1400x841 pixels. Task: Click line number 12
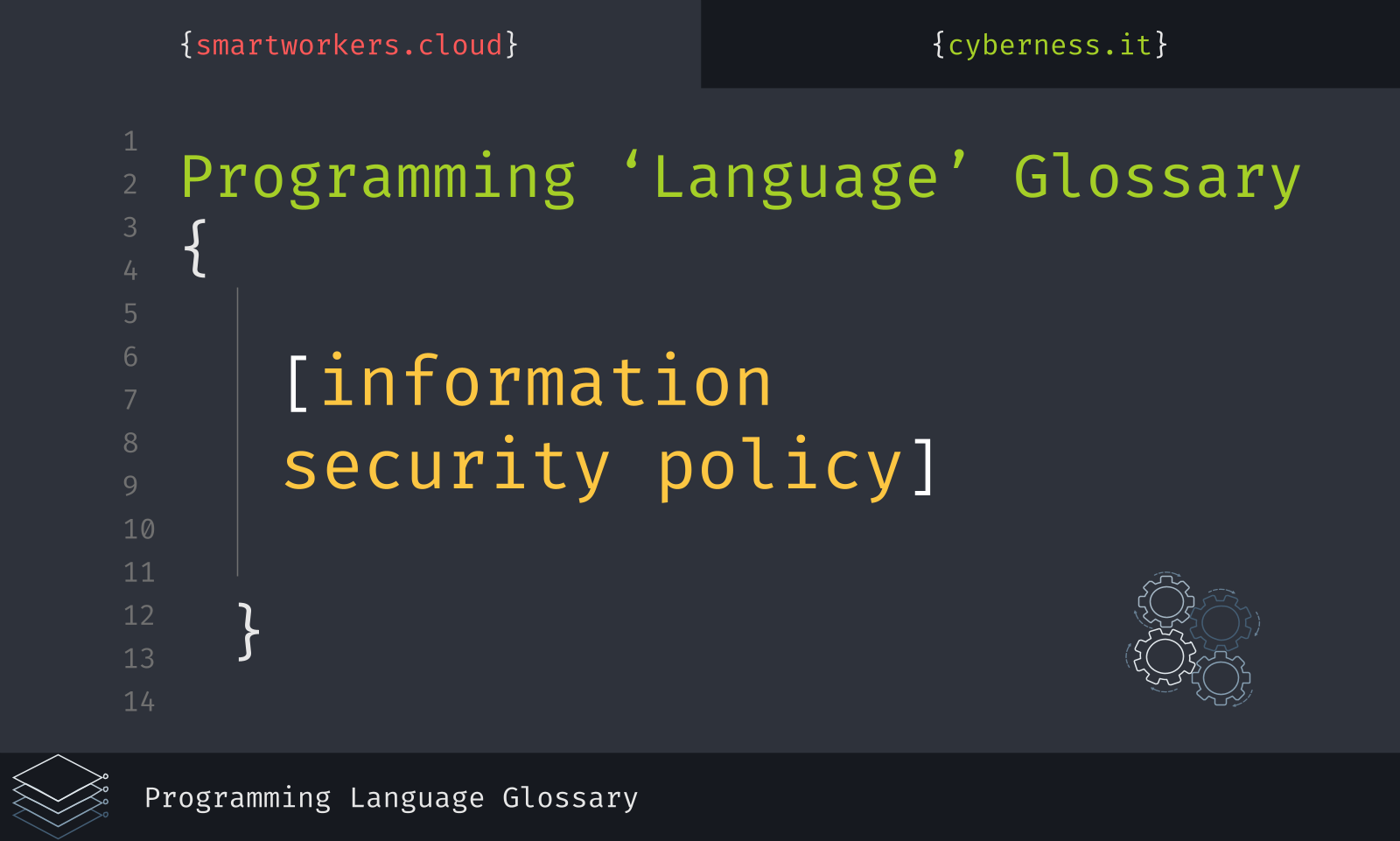pyautogui.click(x=139, y=616)
